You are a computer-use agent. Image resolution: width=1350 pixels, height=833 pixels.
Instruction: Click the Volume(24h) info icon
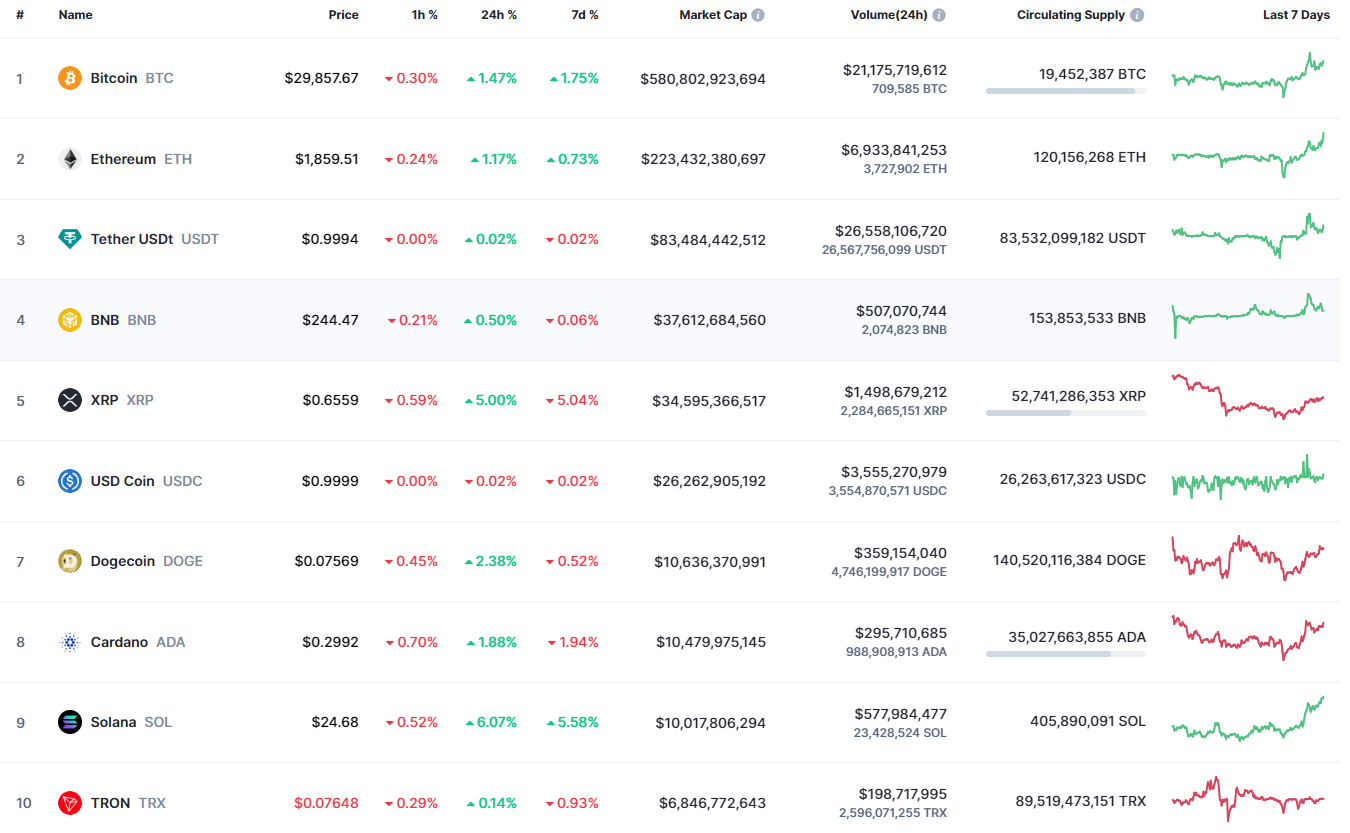click(938, 14)
